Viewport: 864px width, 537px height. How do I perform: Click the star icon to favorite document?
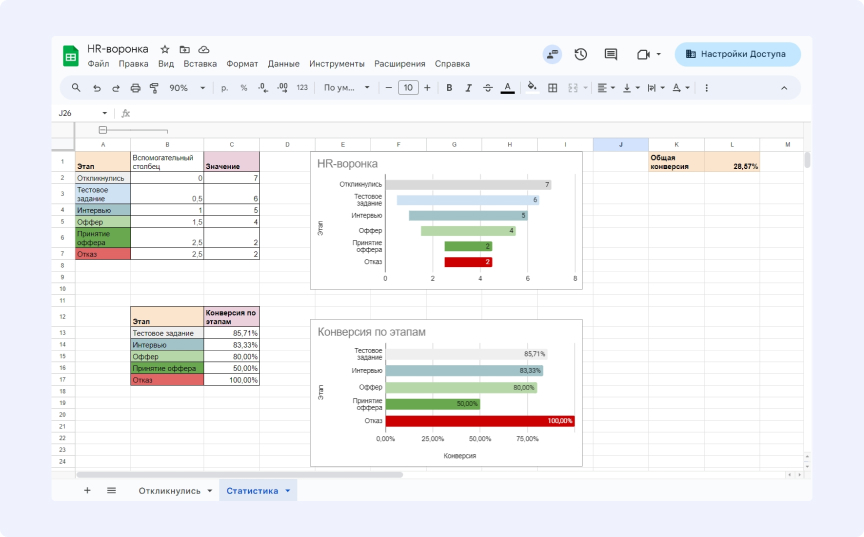point(165,49)
